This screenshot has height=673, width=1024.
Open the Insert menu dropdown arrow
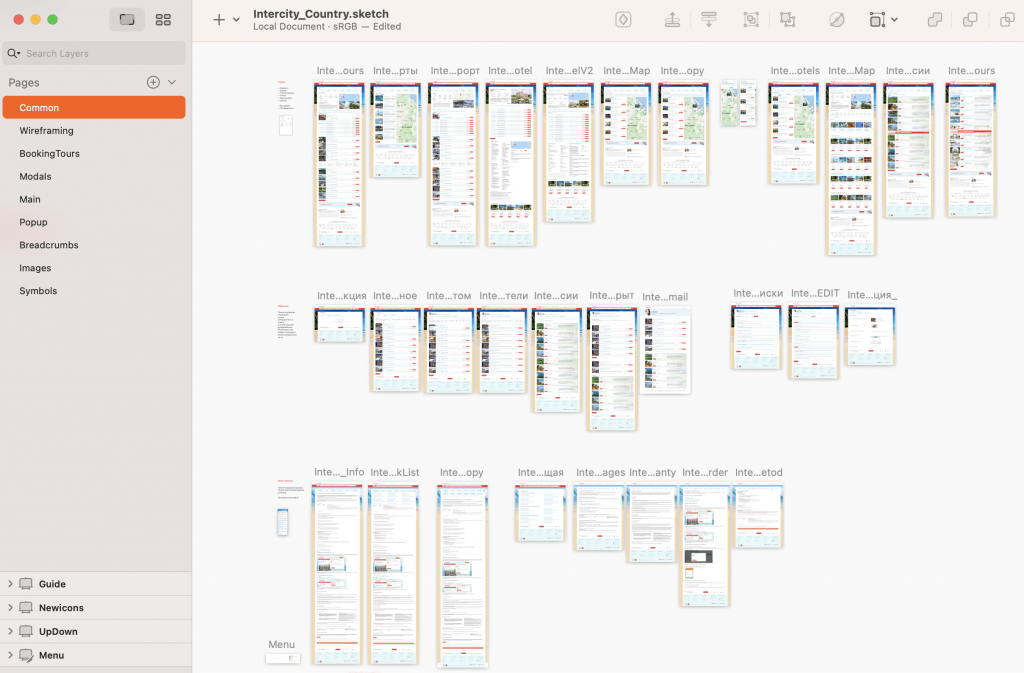[236, 20]
